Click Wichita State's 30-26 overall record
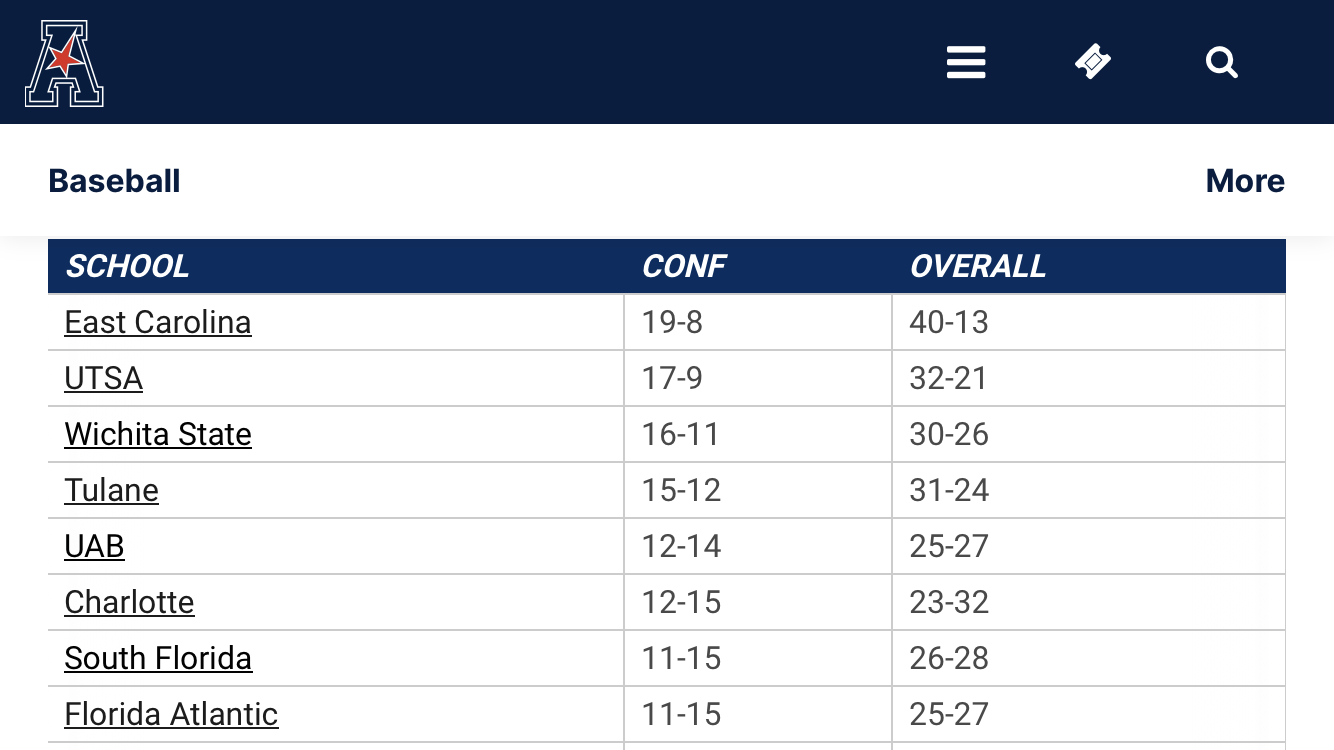 click(949, 434)
